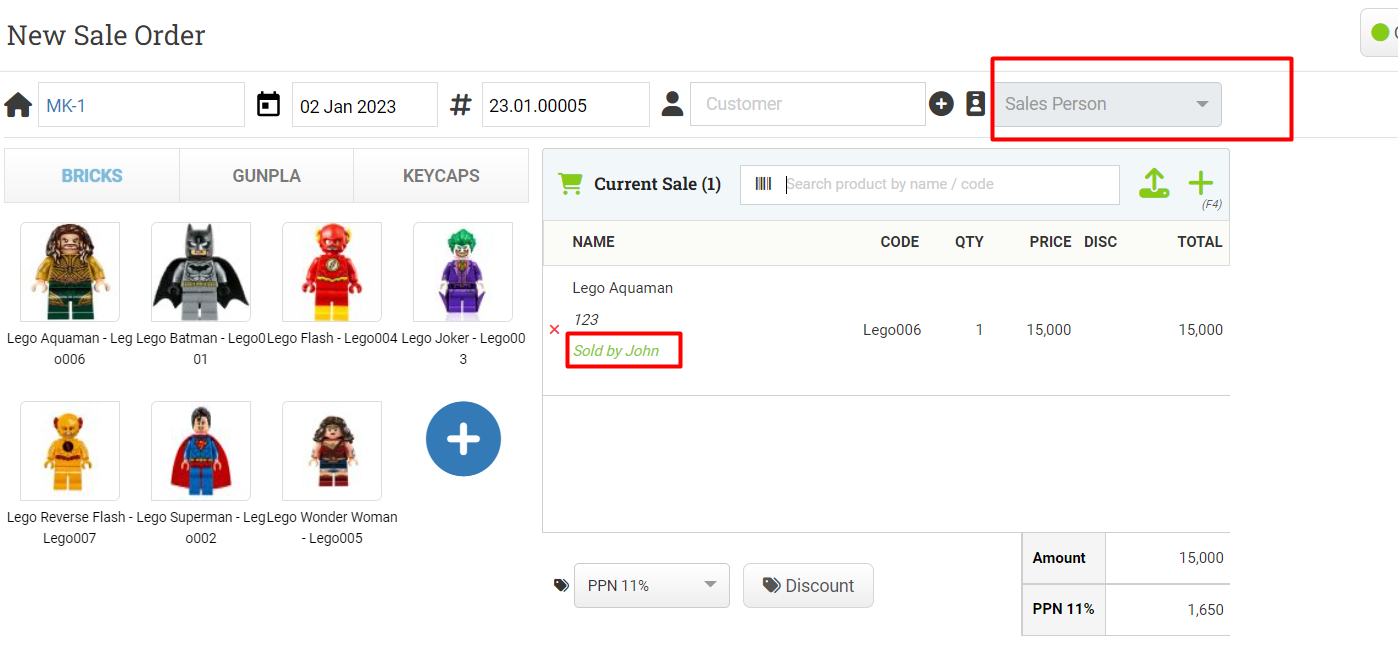Click the PPN 11% amount 1,650
Screen dimensions: 1398x646
(1205, 610)
